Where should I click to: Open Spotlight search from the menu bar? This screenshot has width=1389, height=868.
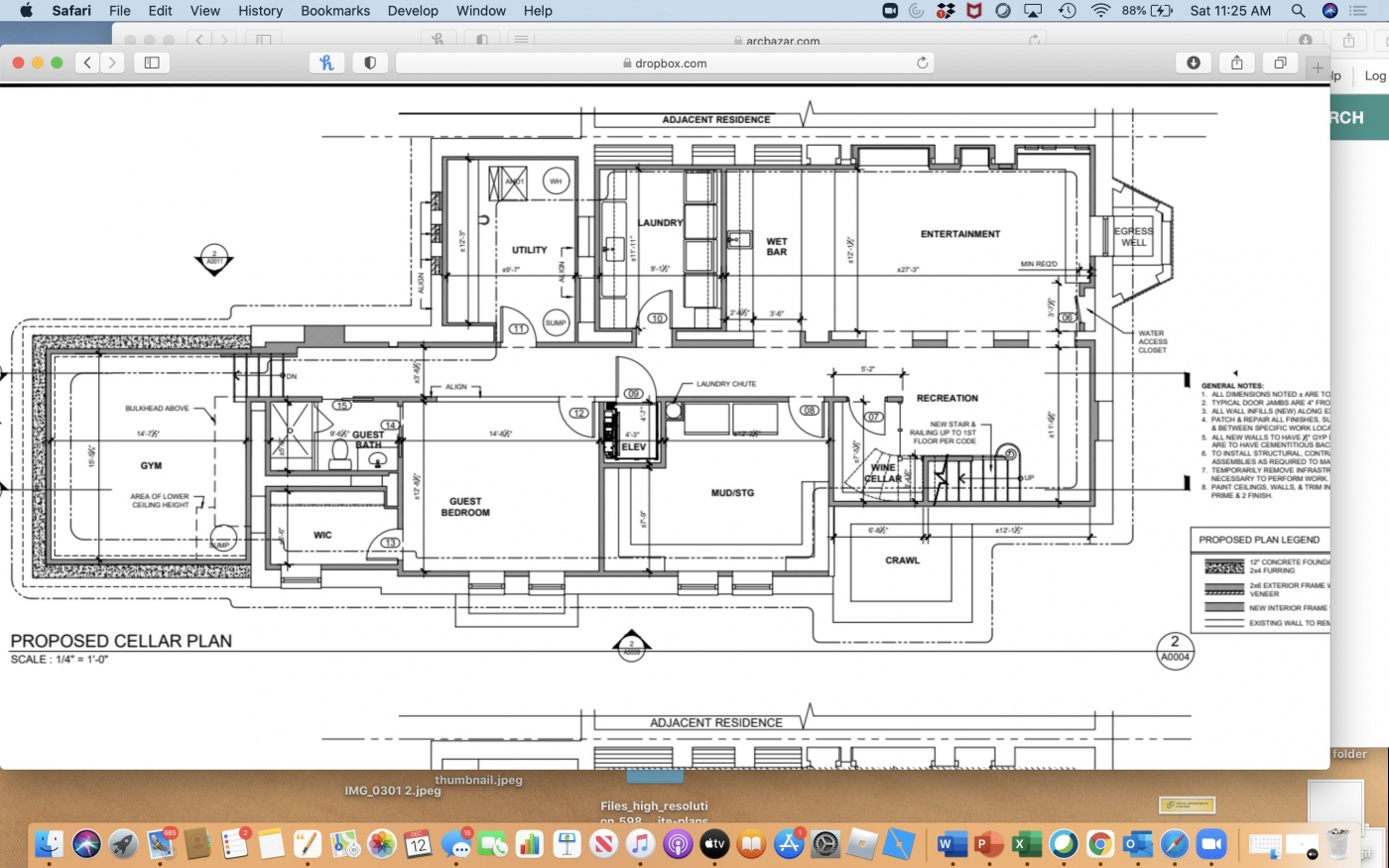pos(1297,11)
